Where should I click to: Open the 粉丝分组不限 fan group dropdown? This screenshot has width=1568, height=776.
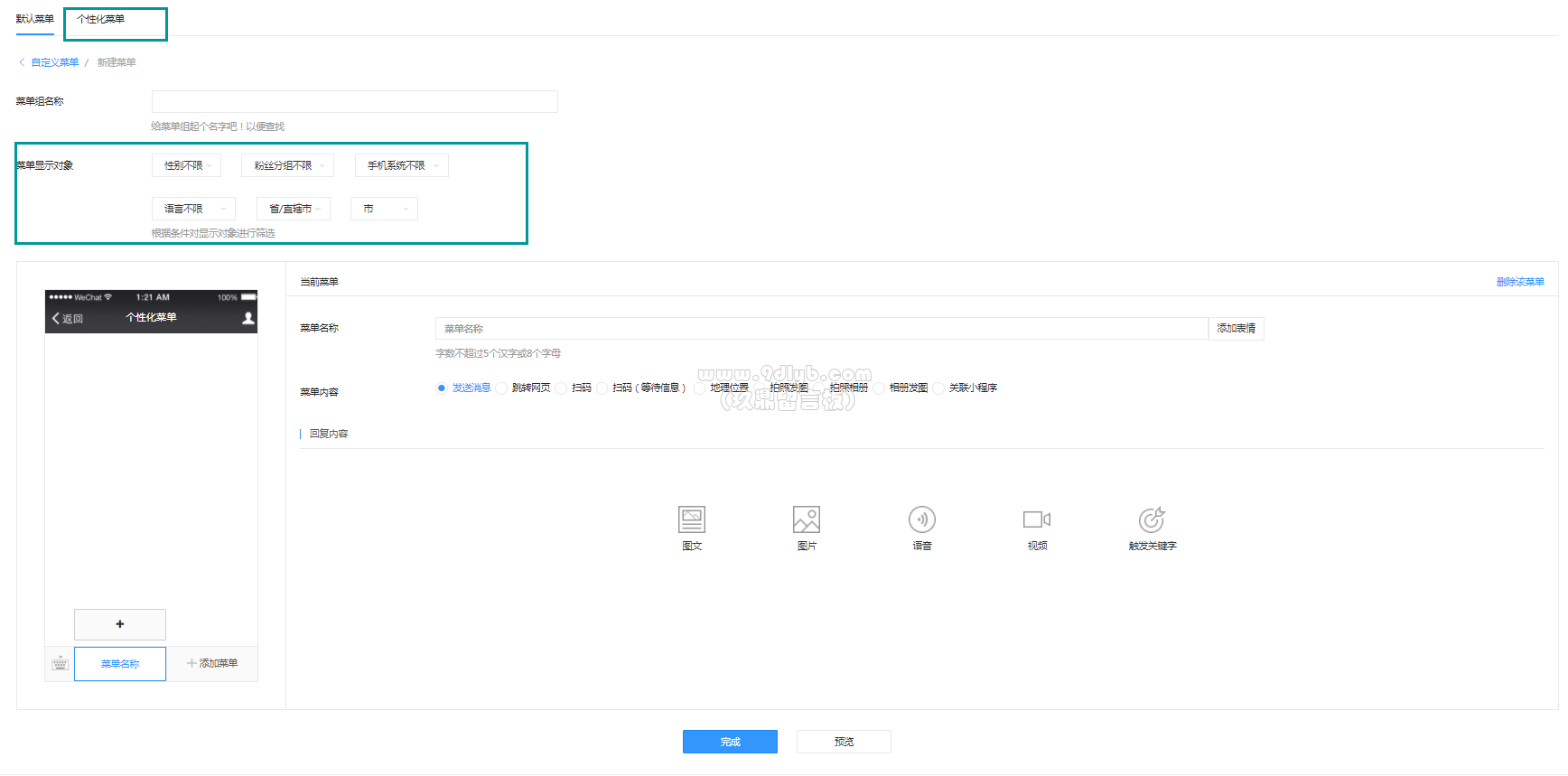pyautogui.click(x=287, y=165)
